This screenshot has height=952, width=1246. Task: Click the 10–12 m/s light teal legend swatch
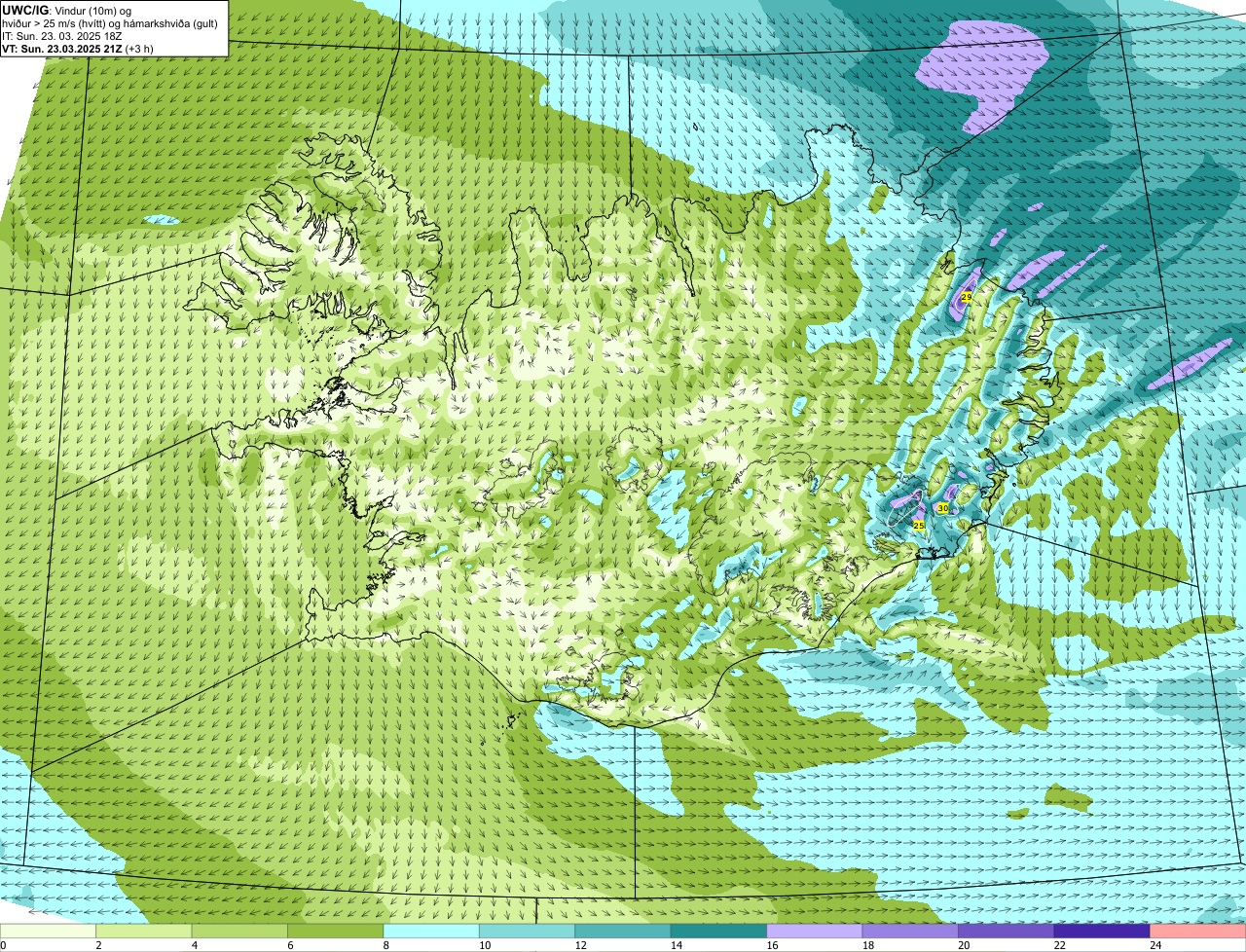pyautogui.click(x=528, y=931)
